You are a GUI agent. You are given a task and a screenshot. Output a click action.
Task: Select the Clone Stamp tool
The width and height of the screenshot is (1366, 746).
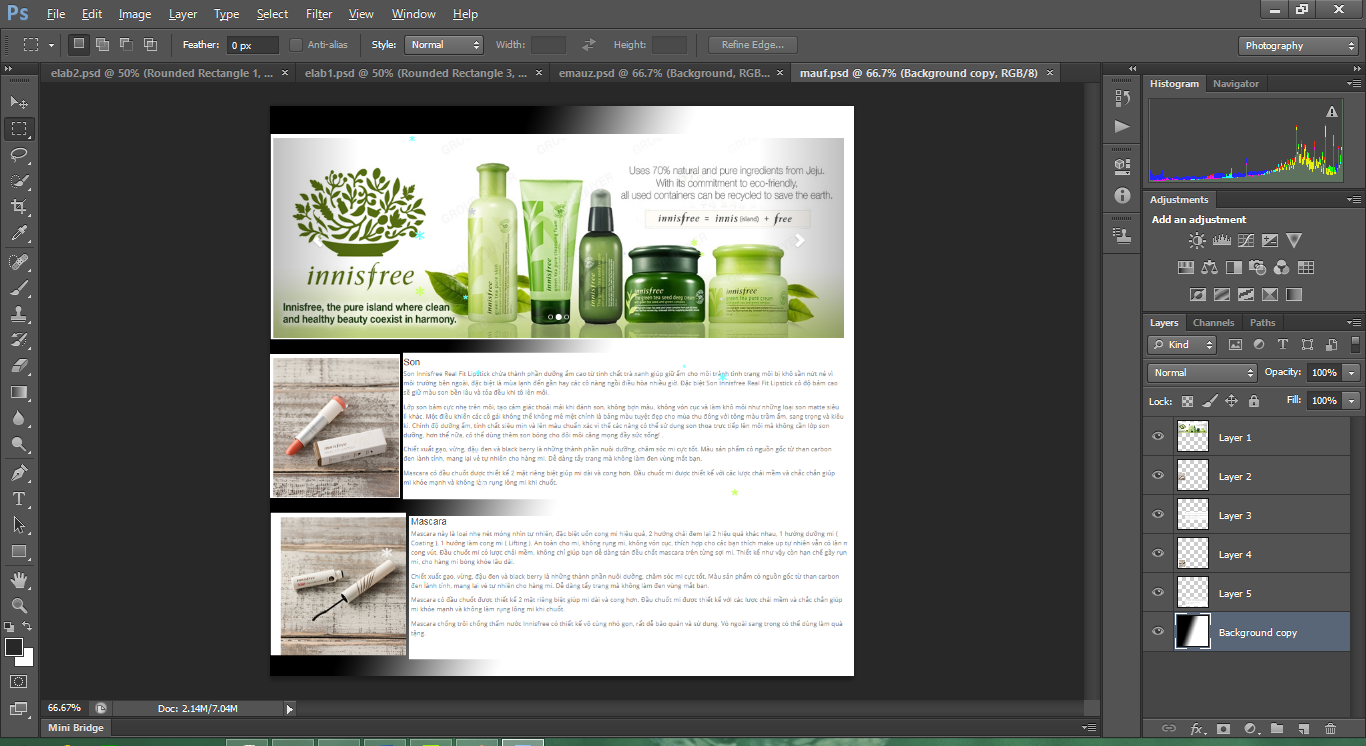(x=19, y=314)
